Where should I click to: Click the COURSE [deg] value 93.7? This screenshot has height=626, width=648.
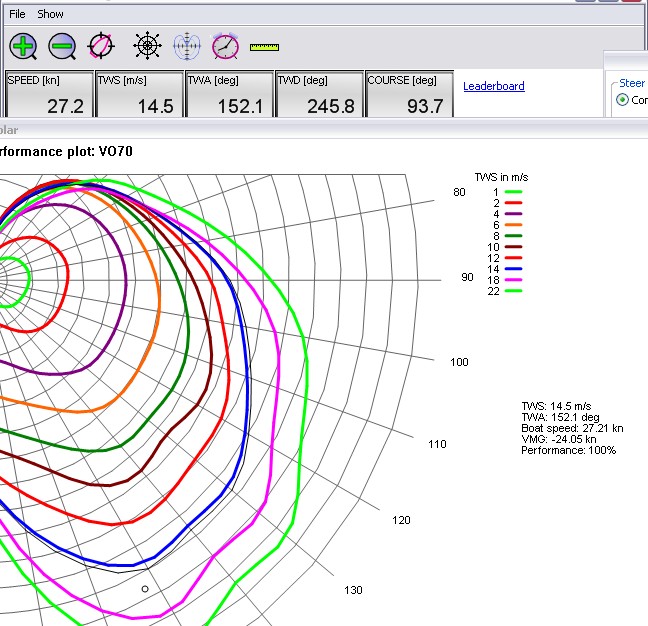425,106
